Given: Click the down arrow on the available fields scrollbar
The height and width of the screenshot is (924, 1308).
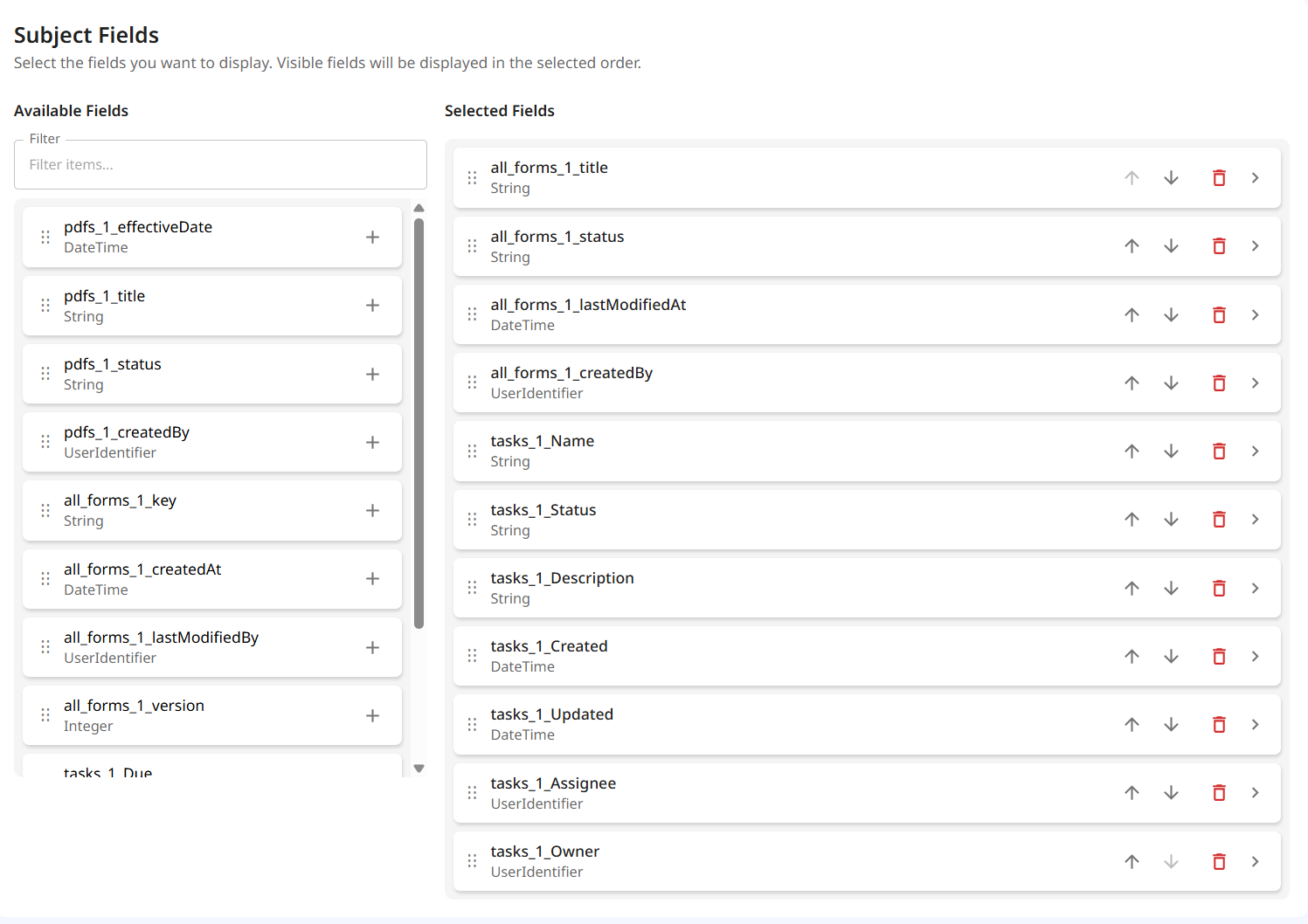Looking at the screenshot, I should coord(419,768).
